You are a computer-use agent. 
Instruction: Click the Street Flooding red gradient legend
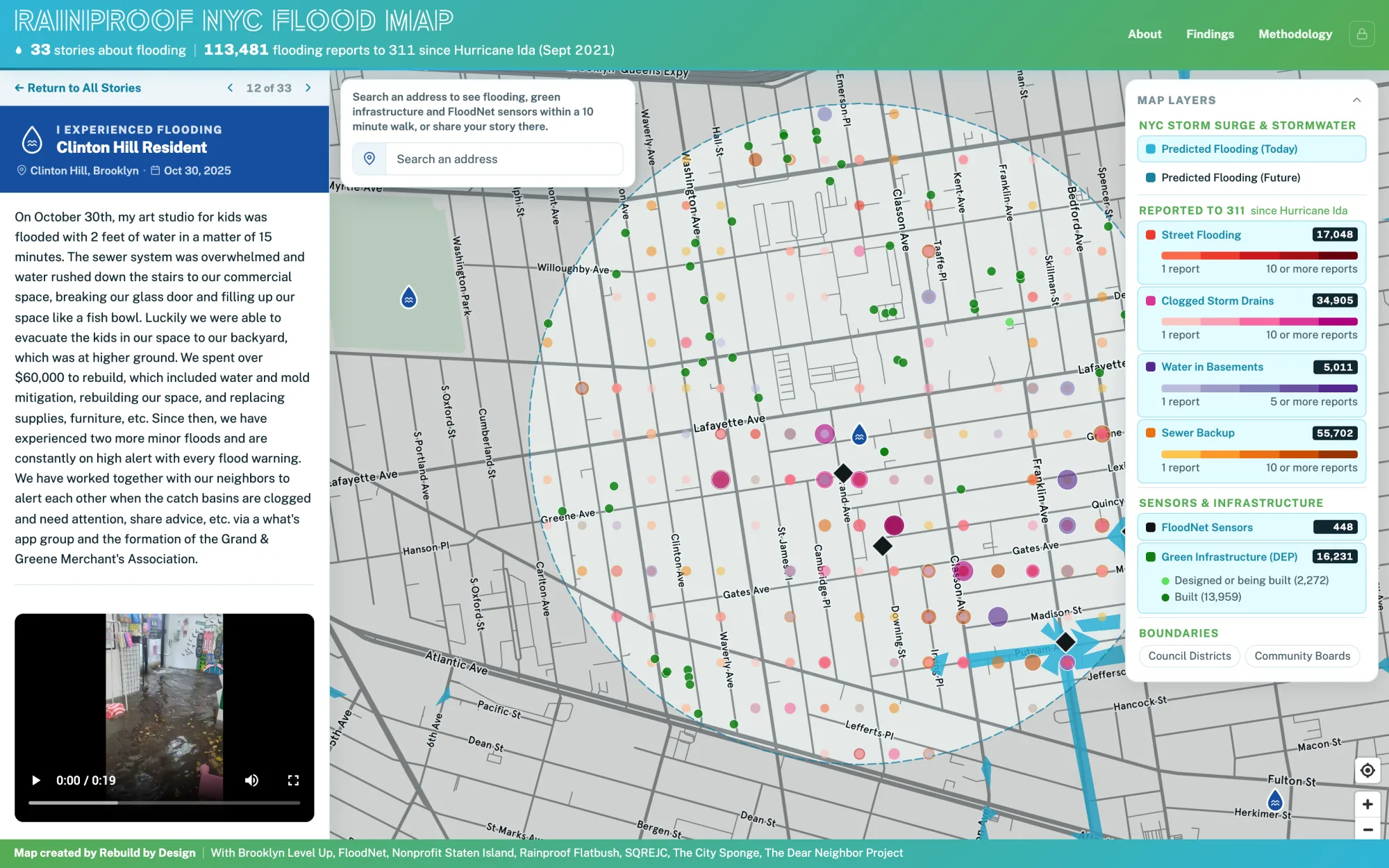point(1259,256)
